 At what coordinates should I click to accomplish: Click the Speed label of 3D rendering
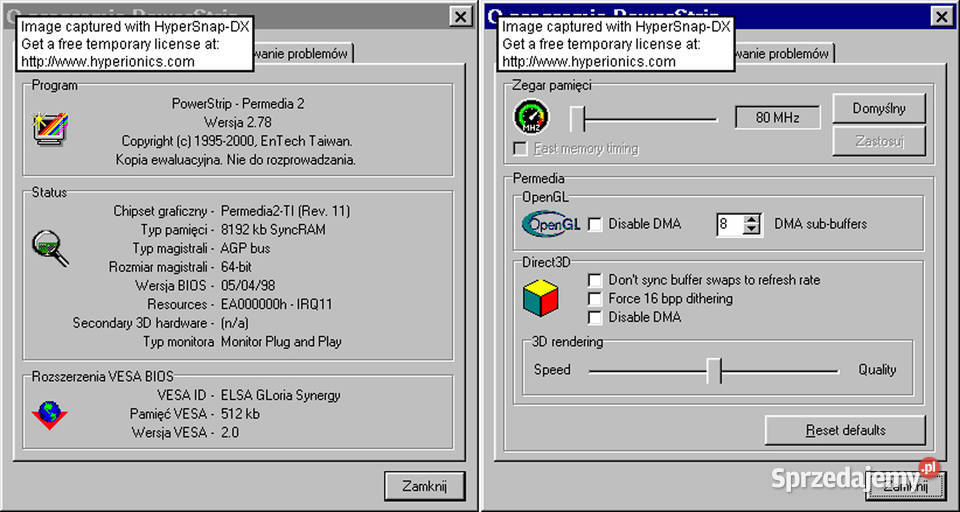click(x=552, y=370)
